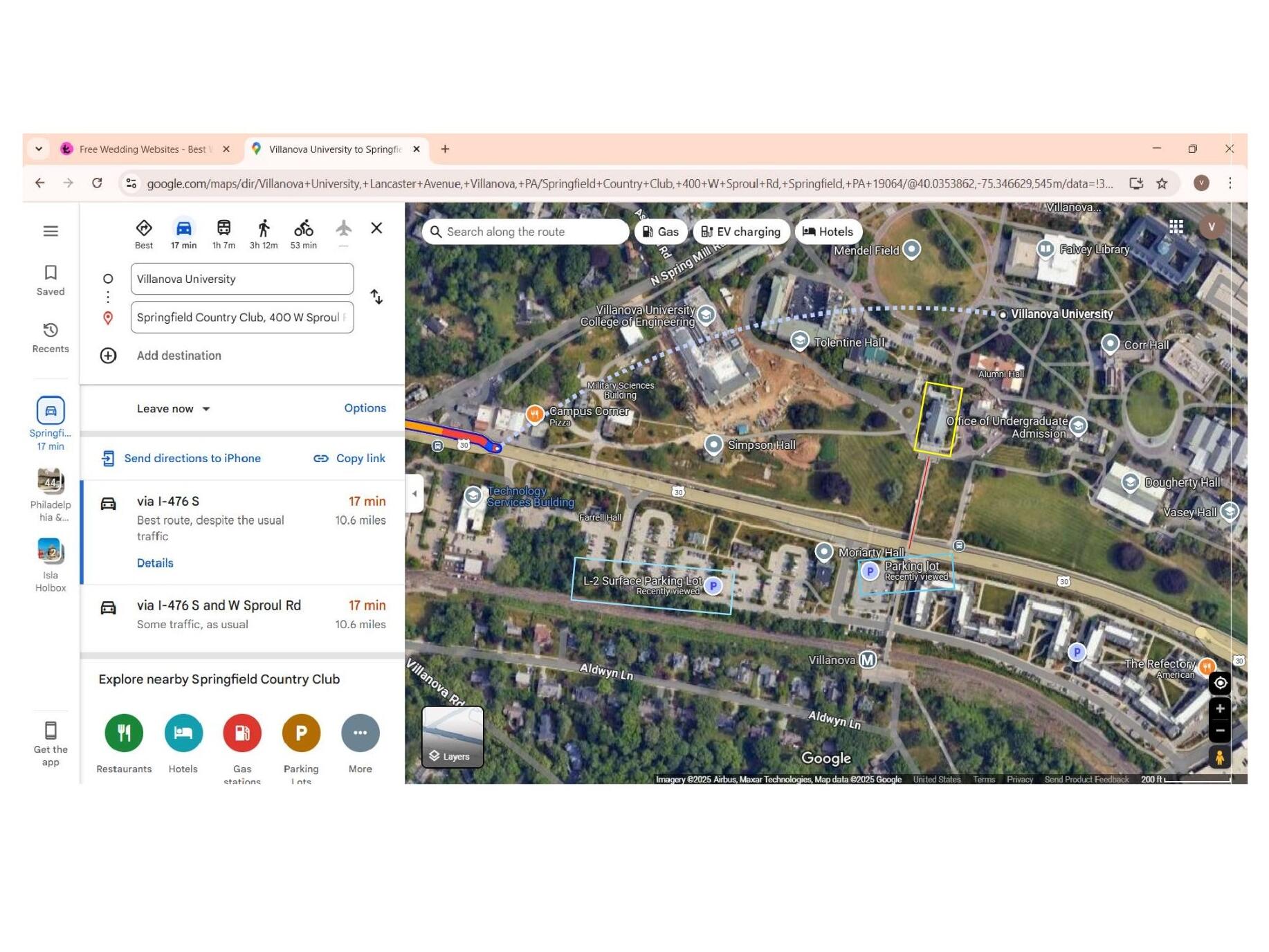Open the tab search dropdown

click(x=39, y=149)
